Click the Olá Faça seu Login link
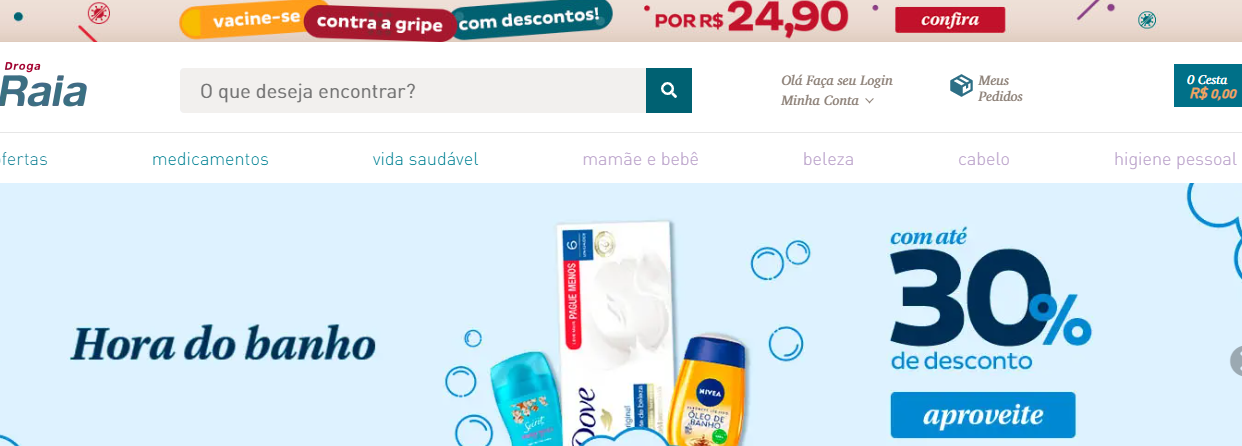1242x446 pixels. coord(837,80)
